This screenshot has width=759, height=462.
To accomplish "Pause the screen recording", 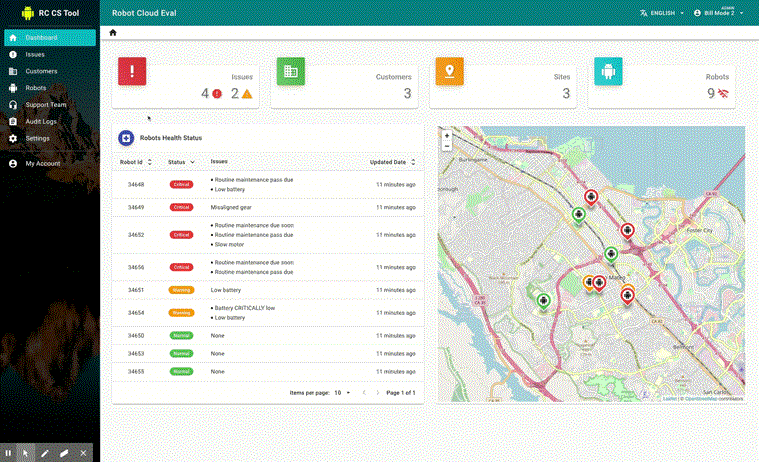I will click(9, 453).
